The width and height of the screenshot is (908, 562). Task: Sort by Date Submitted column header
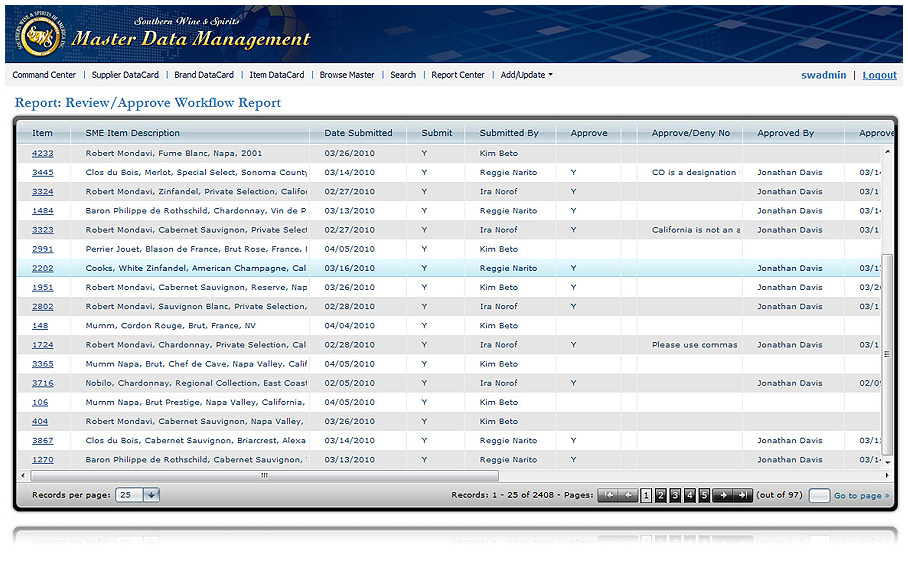(358, 133)
